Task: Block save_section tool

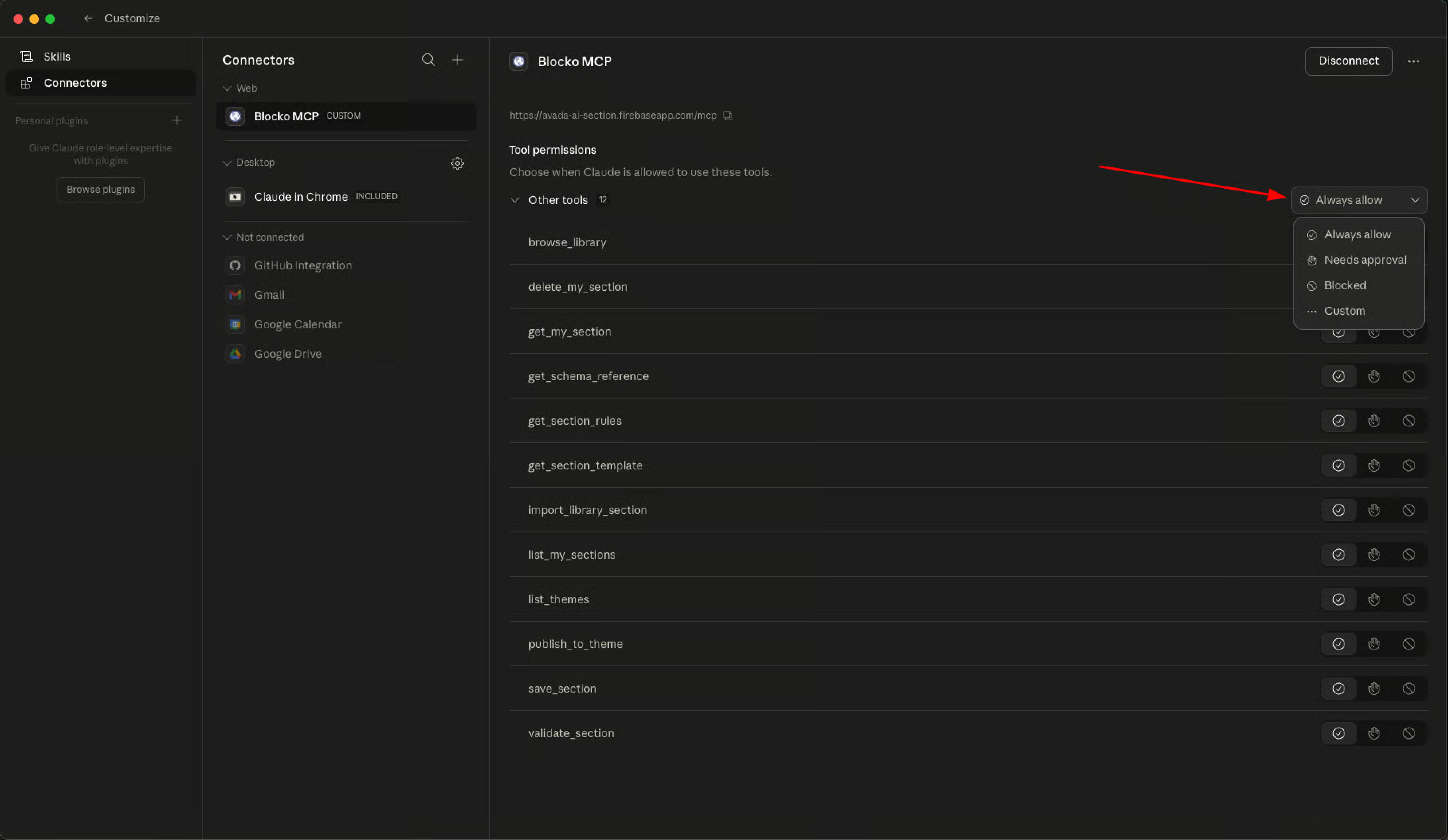Action: tap(1408, 689)
